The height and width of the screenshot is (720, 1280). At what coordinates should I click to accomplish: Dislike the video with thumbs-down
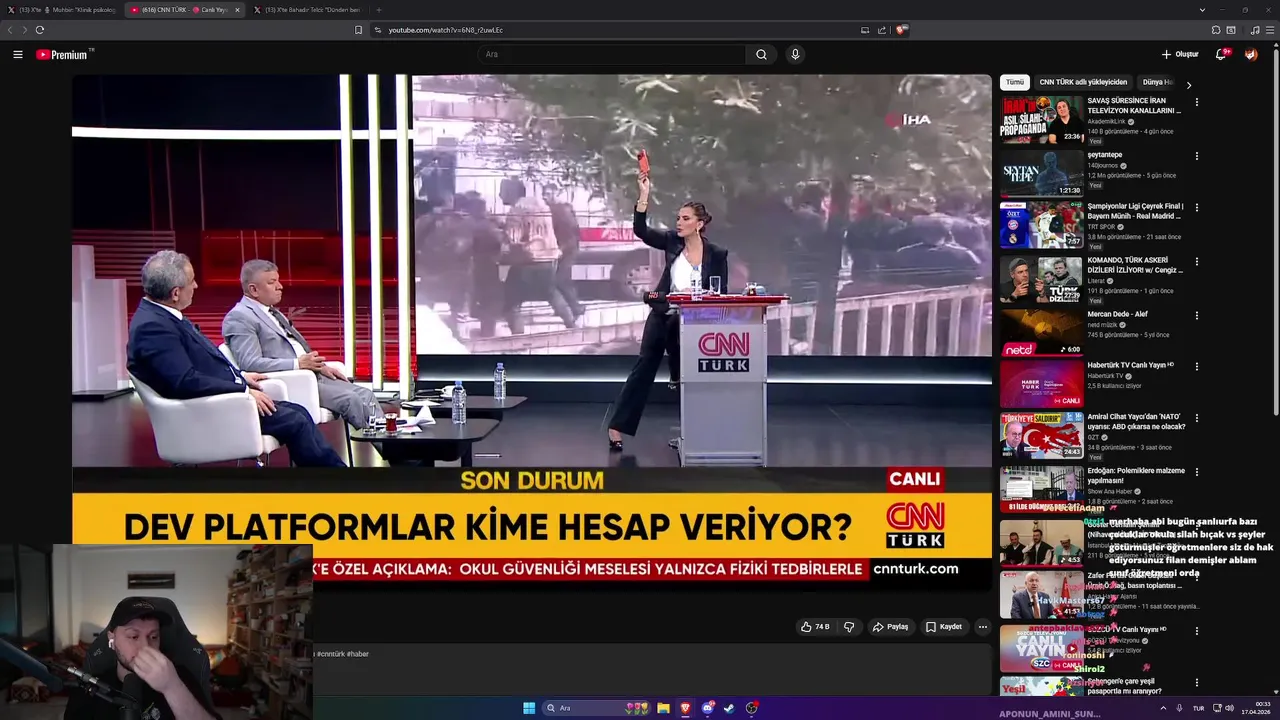849,627
